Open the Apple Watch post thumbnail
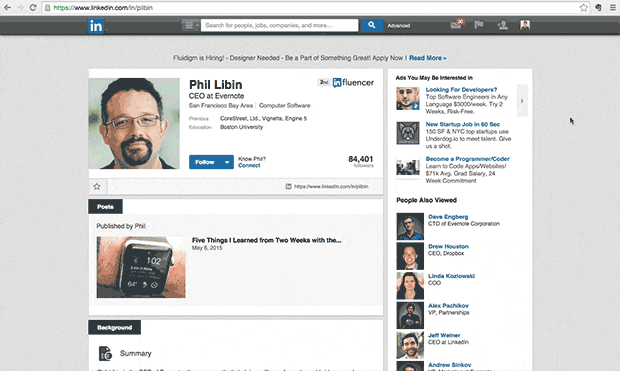 (x=141, y=267)
